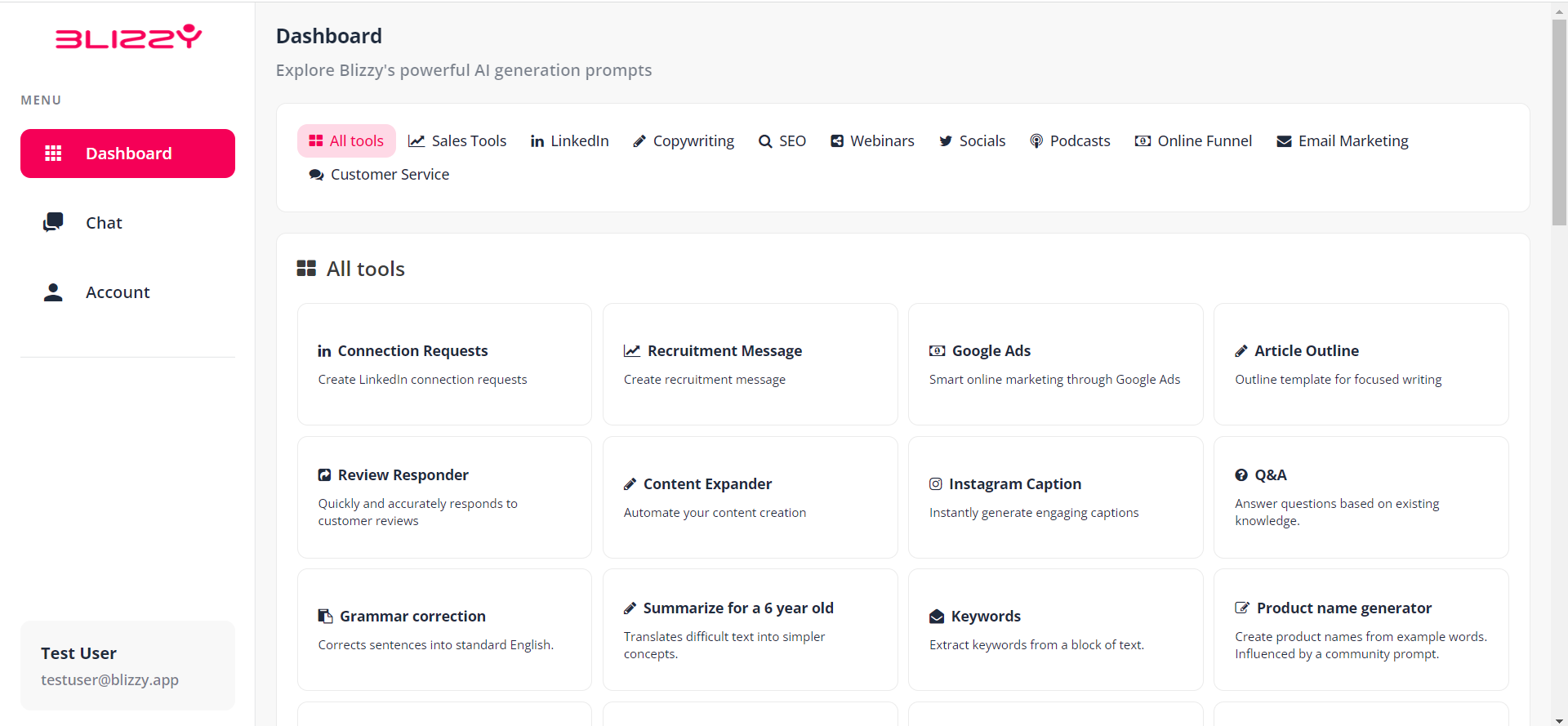Switch to the Sales Tools tab

[x=457, y=141]
